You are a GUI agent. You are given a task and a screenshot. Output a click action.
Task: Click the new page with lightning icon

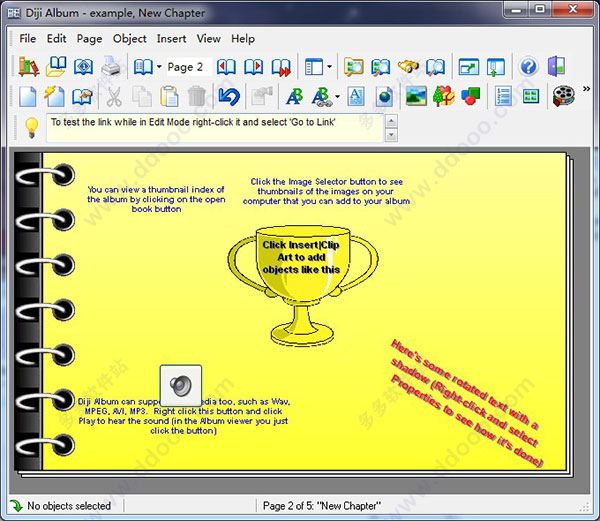[55, 96]
